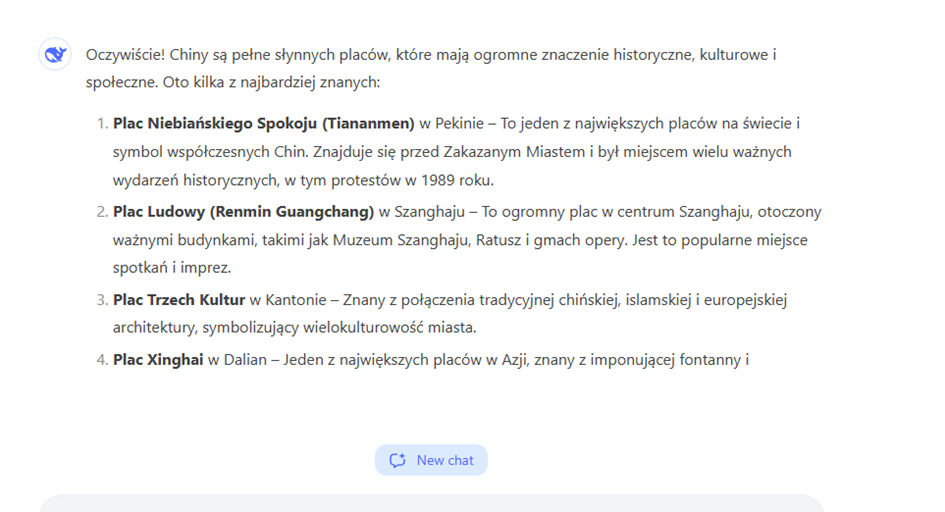Click list number 2 marker

pos(102,212)
